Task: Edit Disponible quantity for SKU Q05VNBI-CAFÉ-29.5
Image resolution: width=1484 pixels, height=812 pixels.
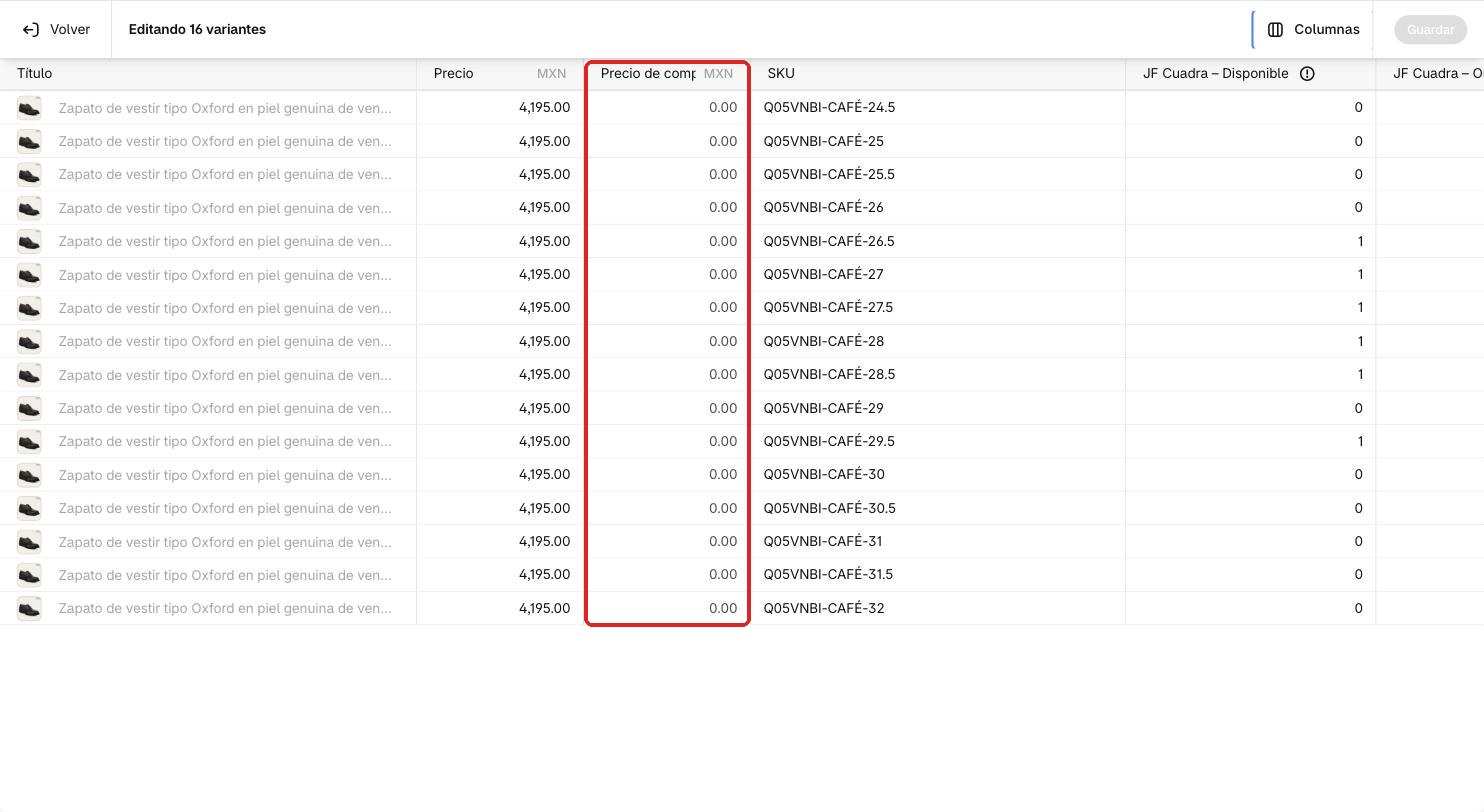Action: (x=1250, y=441)
